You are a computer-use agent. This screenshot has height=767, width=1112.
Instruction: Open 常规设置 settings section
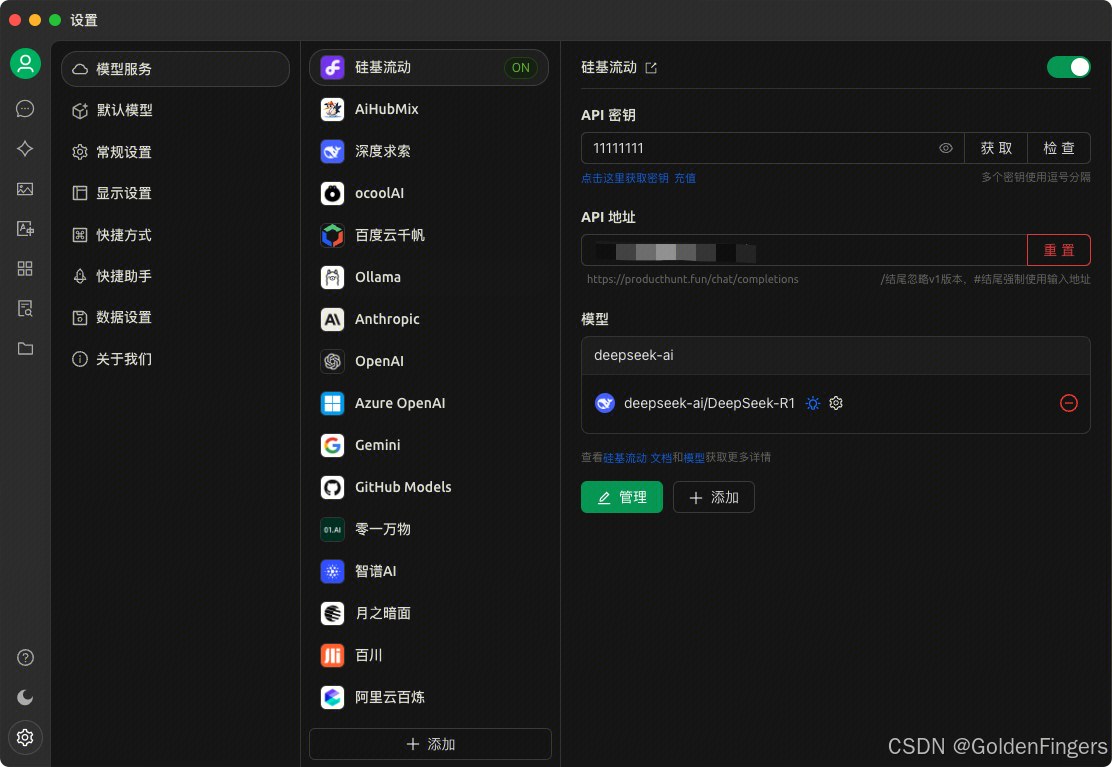(x=175, y=152)
